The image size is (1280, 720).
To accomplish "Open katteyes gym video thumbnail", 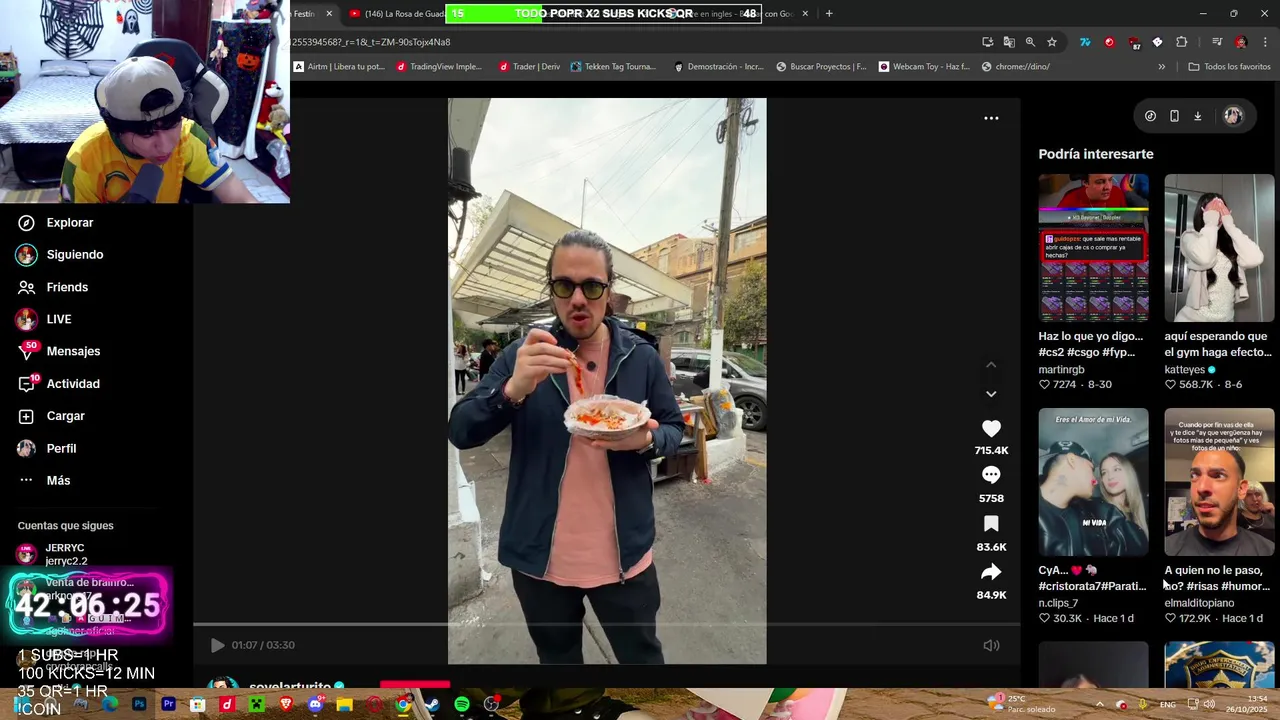I will pos(1219,248).
